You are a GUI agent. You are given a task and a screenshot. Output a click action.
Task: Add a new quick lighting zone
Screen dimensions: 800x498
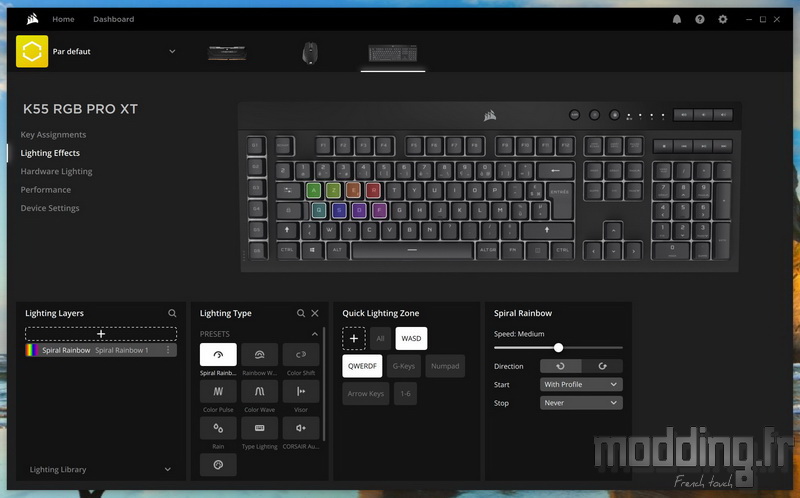point(354,338)
